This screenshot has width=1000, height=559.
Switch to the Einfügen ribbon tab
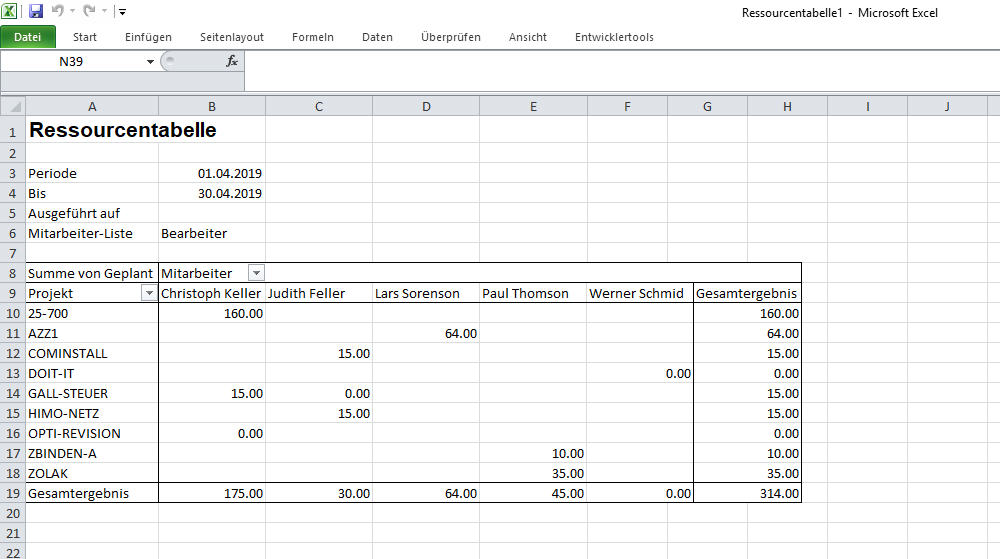[148, 37]
